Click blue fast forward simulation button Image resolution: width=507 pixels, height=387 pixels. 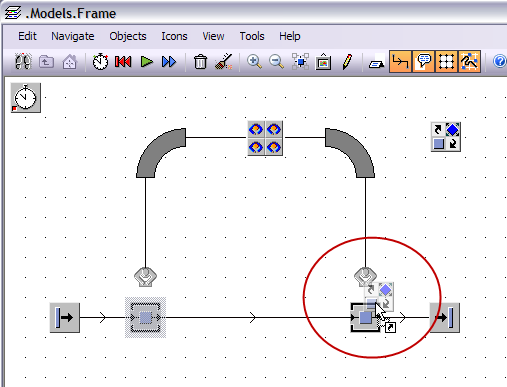169,62
